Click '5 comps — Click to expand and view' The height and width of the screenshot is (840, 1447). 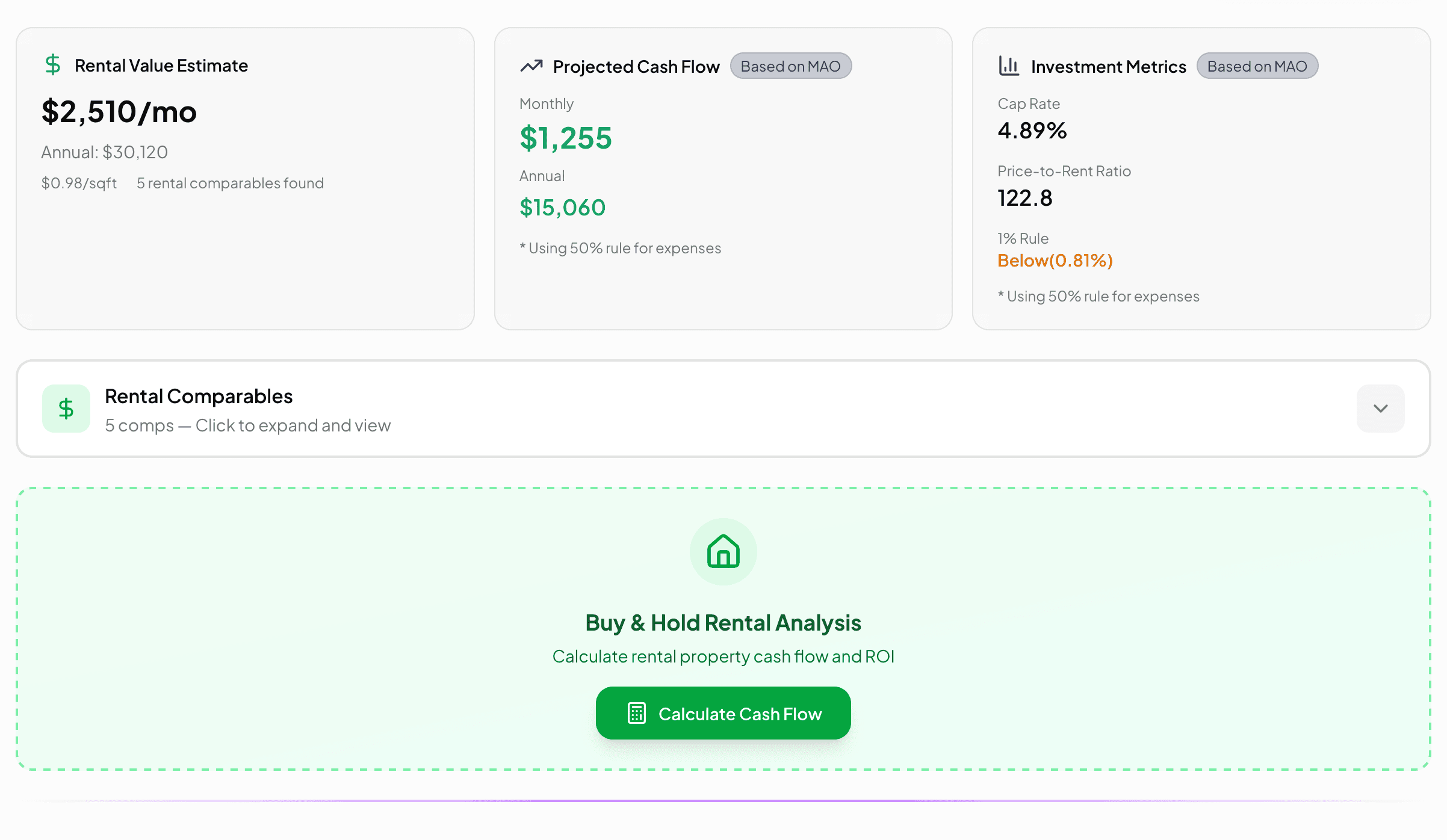pos(248,425)
